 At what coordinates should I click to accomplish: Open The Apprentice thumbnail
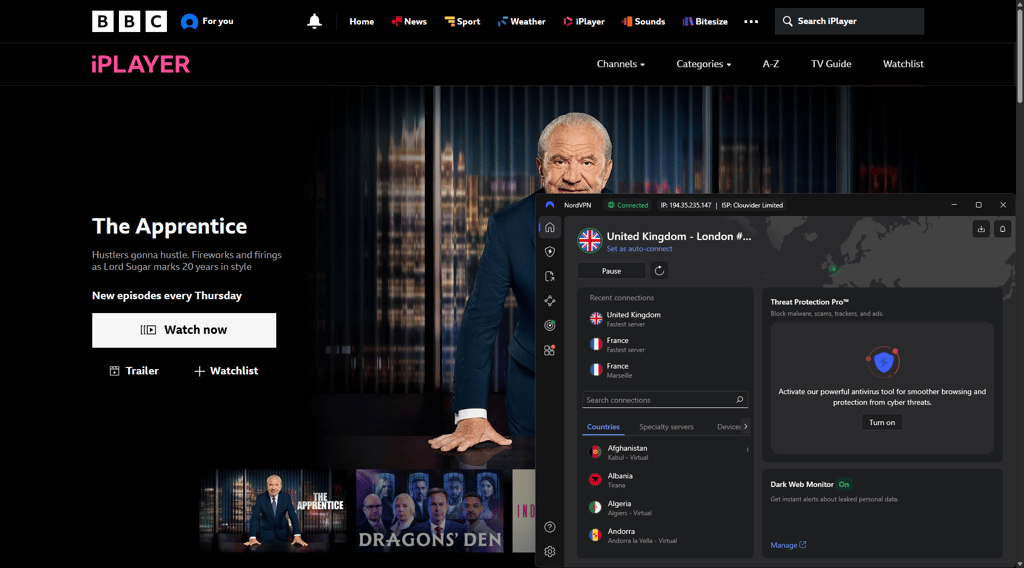(273, 511)
